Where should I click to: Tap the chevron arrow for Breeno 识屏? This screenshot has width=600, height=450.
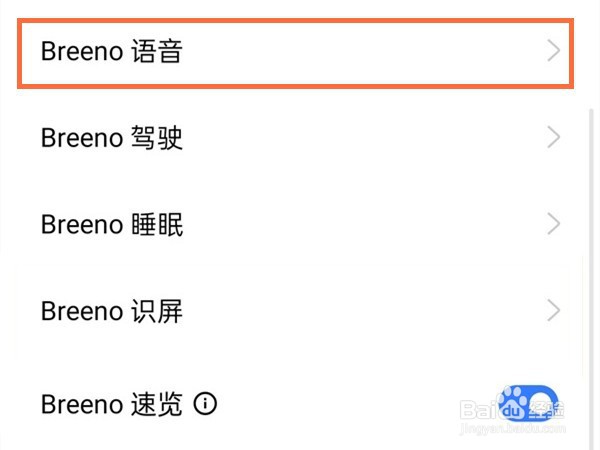554,311
